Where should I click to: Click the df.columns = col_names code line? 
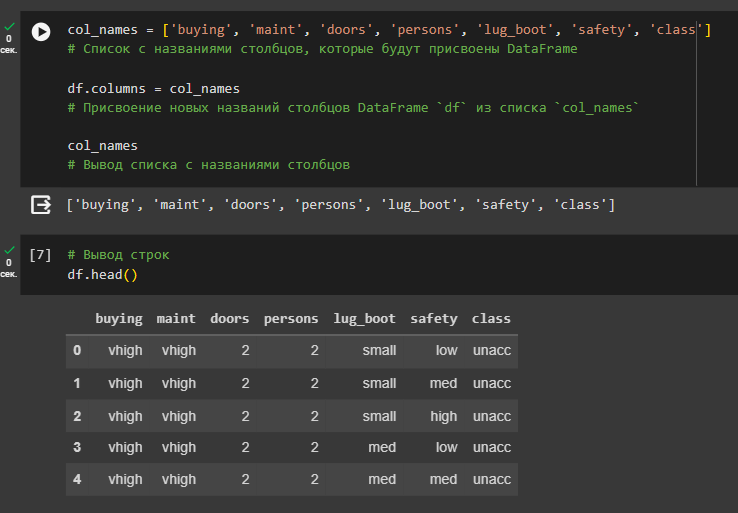pos(153,88)
